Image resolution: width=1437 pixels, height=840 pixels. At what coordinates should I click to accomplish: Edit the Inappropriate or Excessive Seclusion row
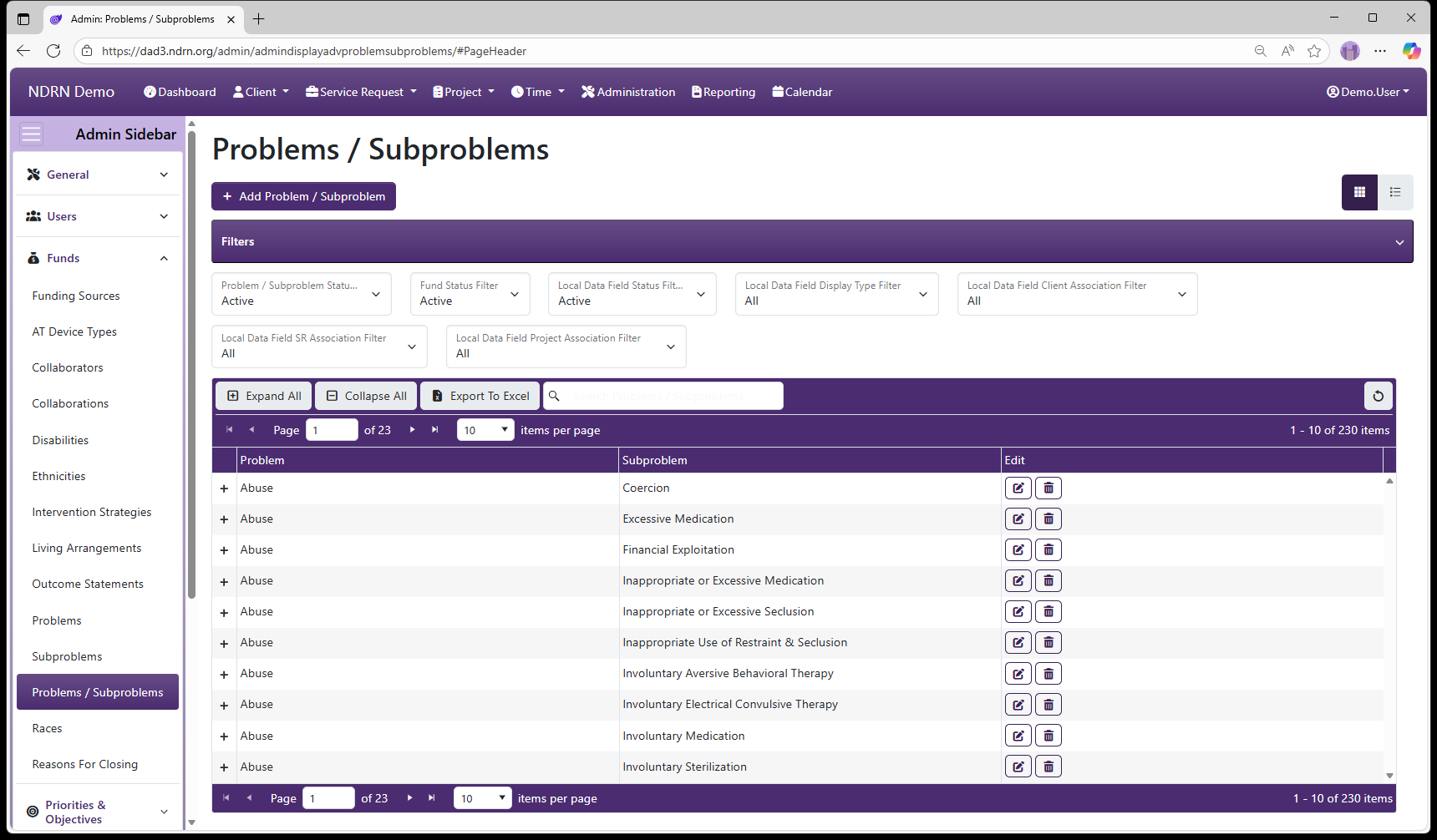click(x=1018, y=611)
